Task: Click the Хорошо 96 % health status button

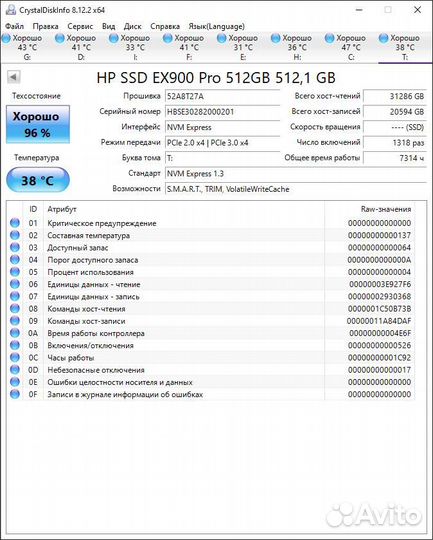Action: click(x=38, y=124)
